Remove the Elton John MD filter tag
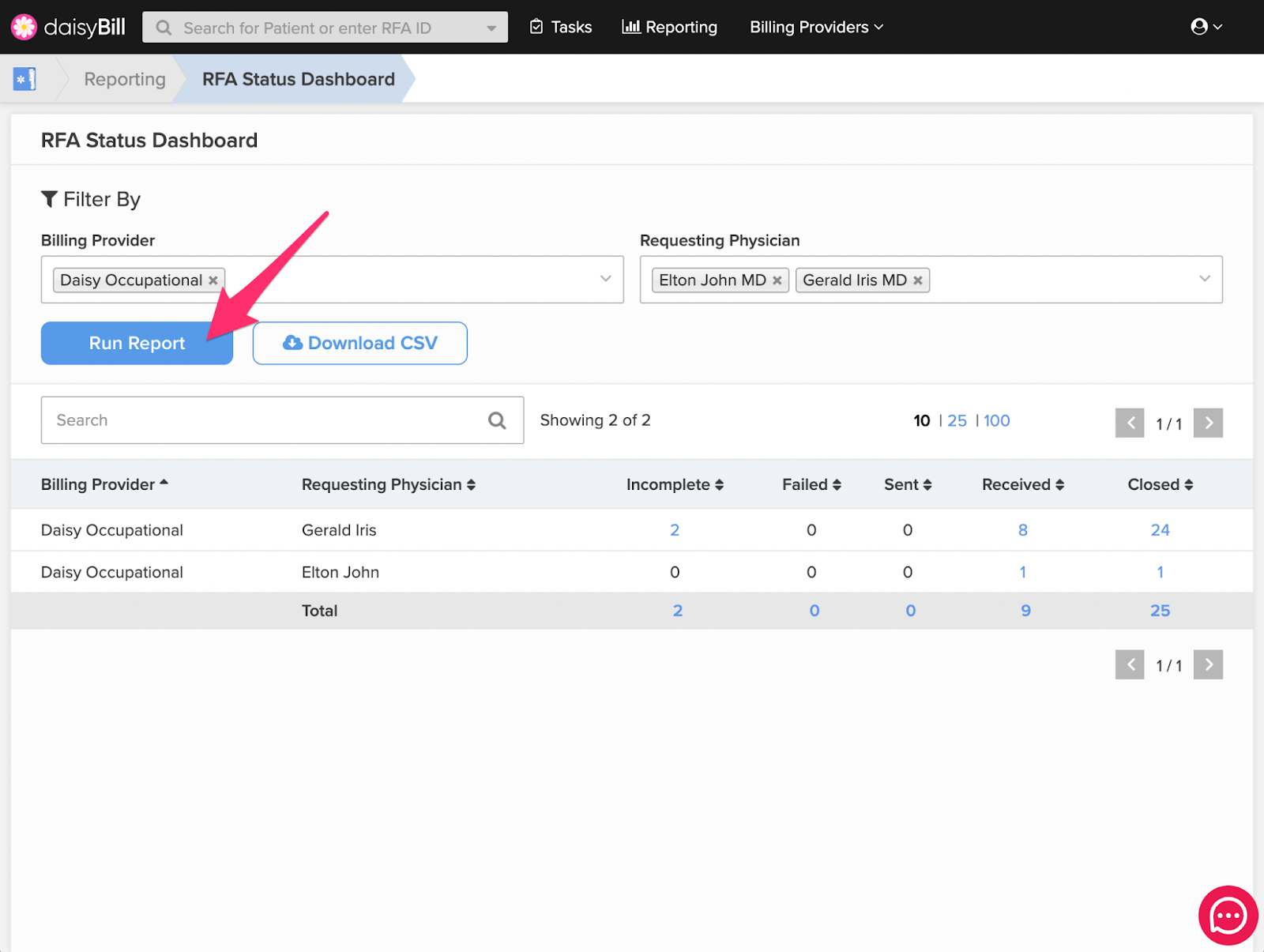This screenshot has height=952, width=1264. pos(777,280)
